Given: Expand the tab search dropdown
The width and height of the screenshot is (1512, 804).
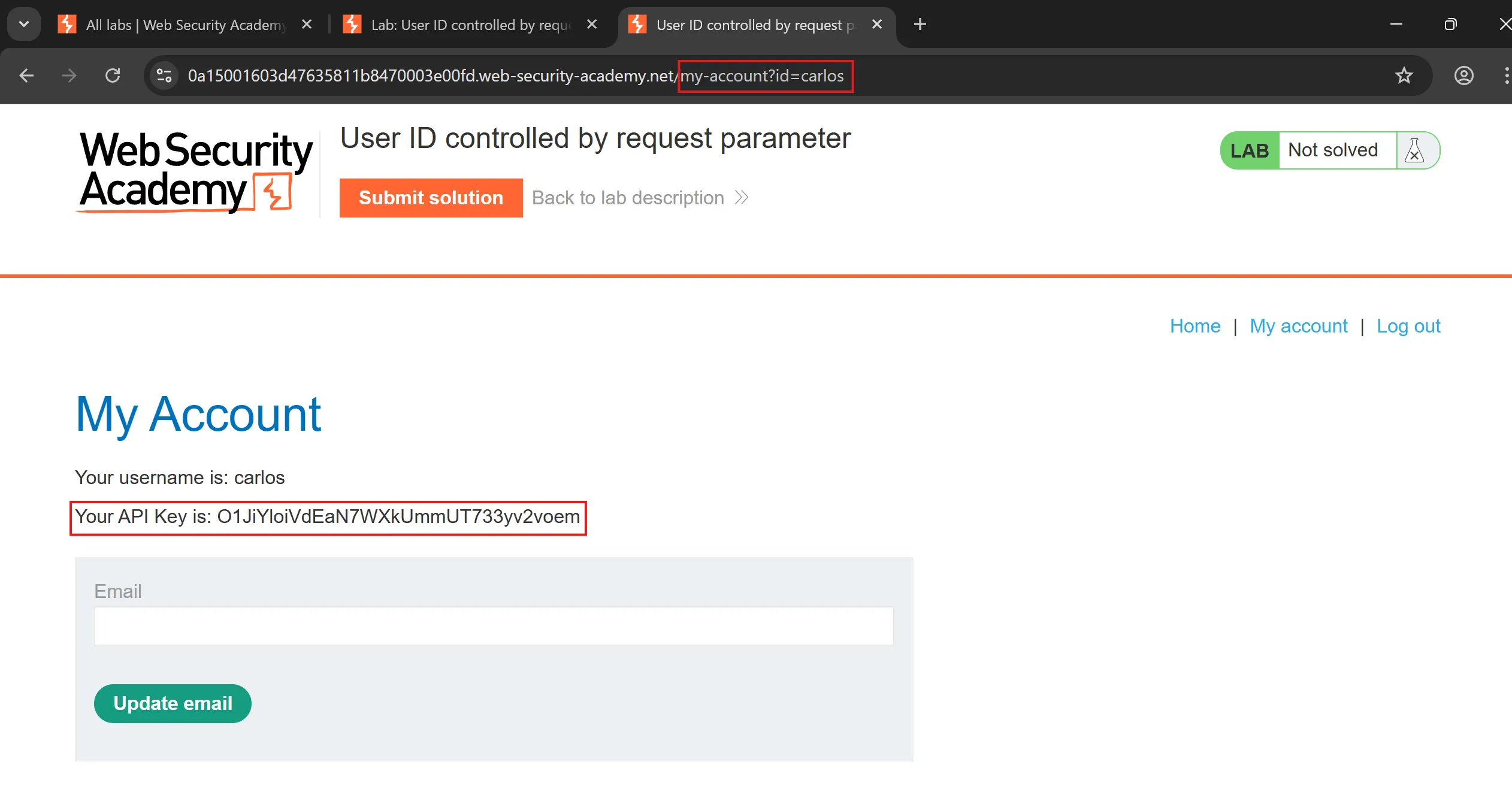Looking at the screenshot, I should click(x=24, y=25).
